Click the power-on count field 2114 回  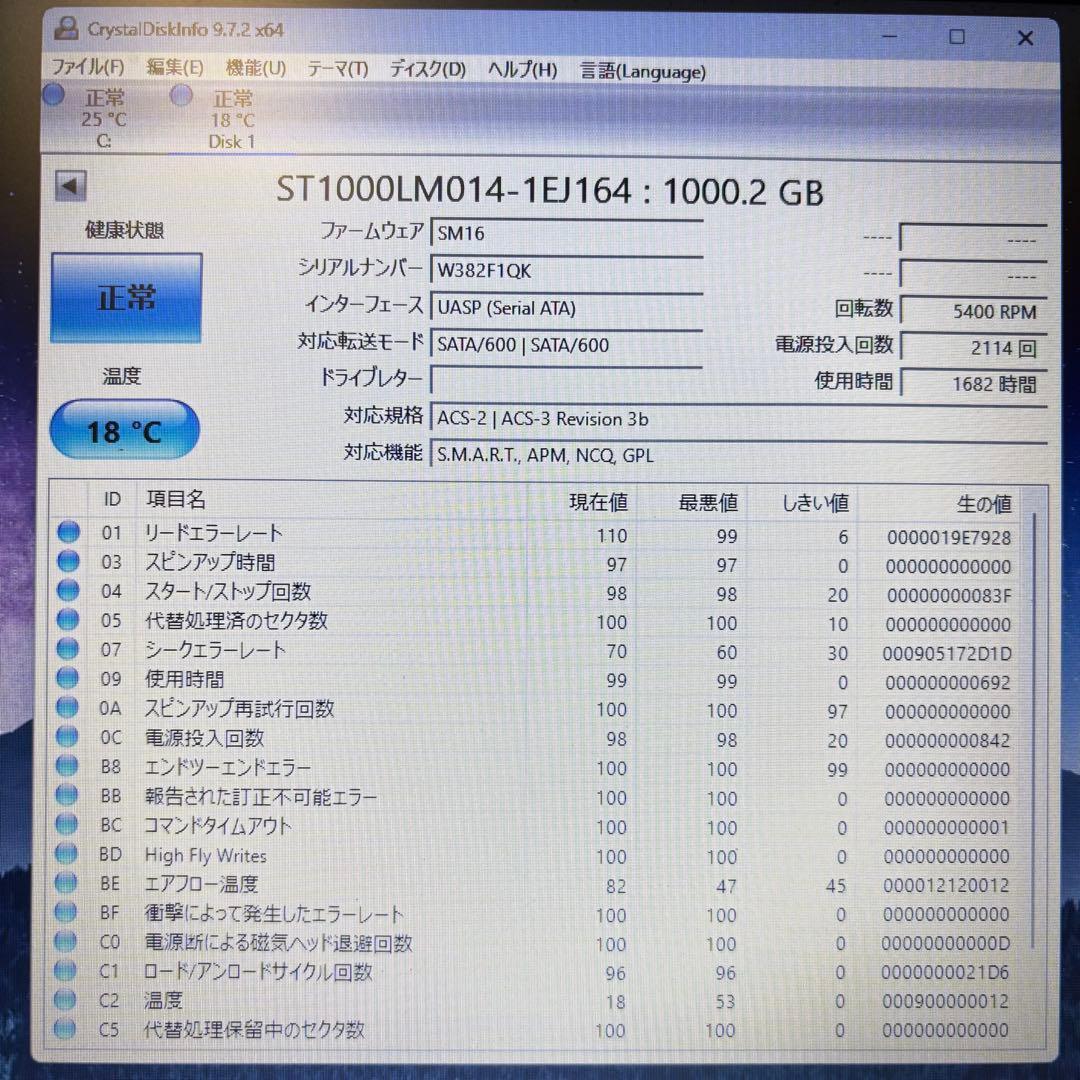973,348
